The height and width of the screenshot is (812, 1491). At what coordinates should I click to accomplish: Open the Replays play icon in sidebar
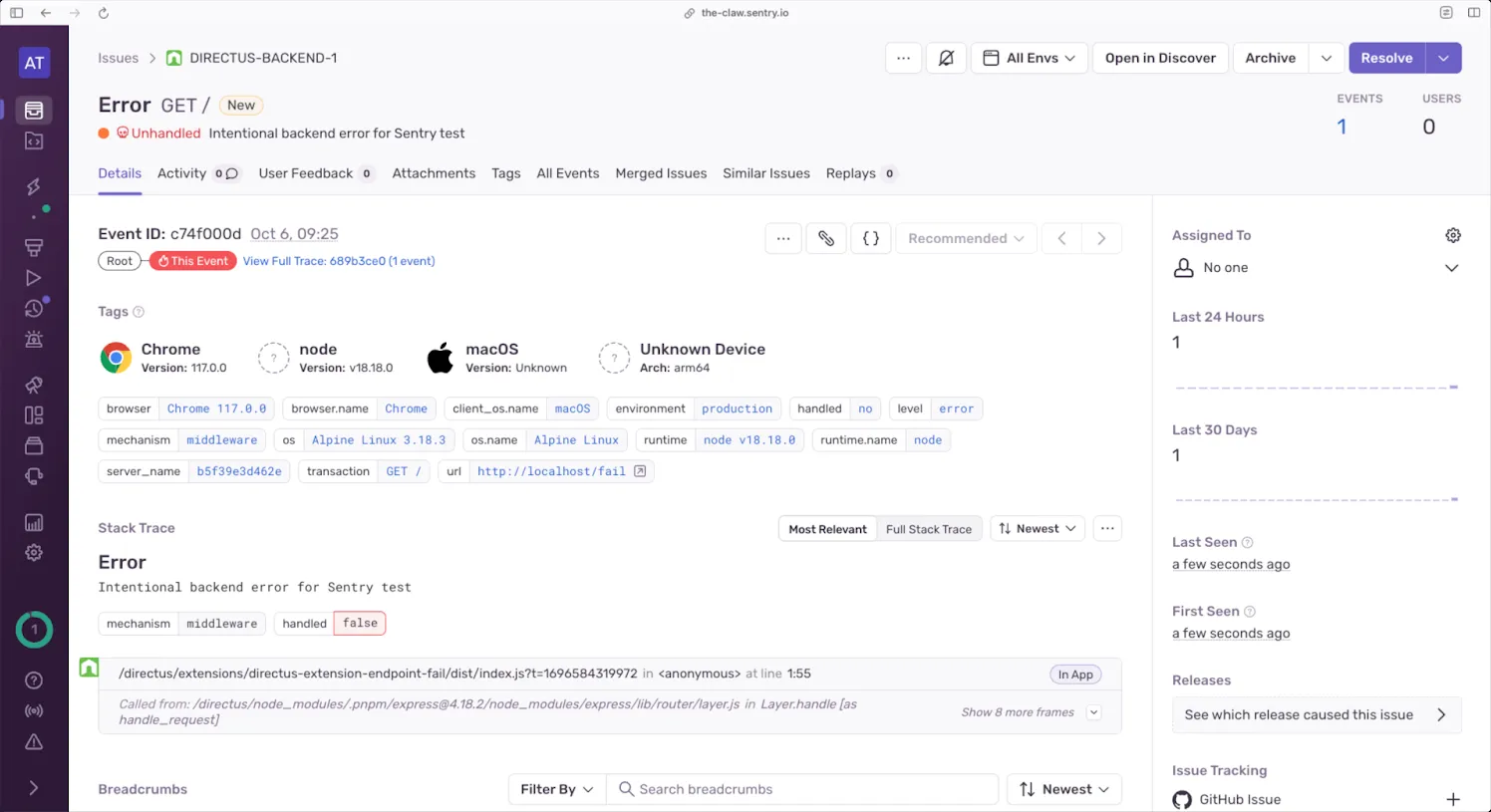34,277
